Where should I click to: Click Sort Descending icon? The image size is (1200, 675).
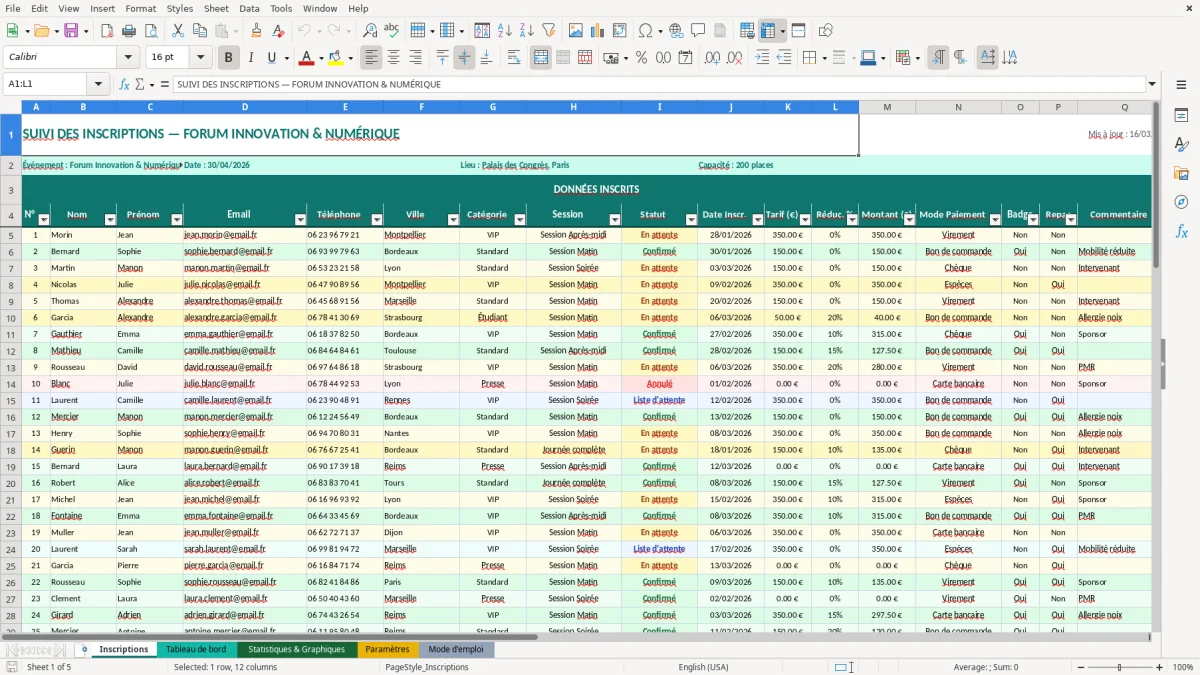[526, 31]
